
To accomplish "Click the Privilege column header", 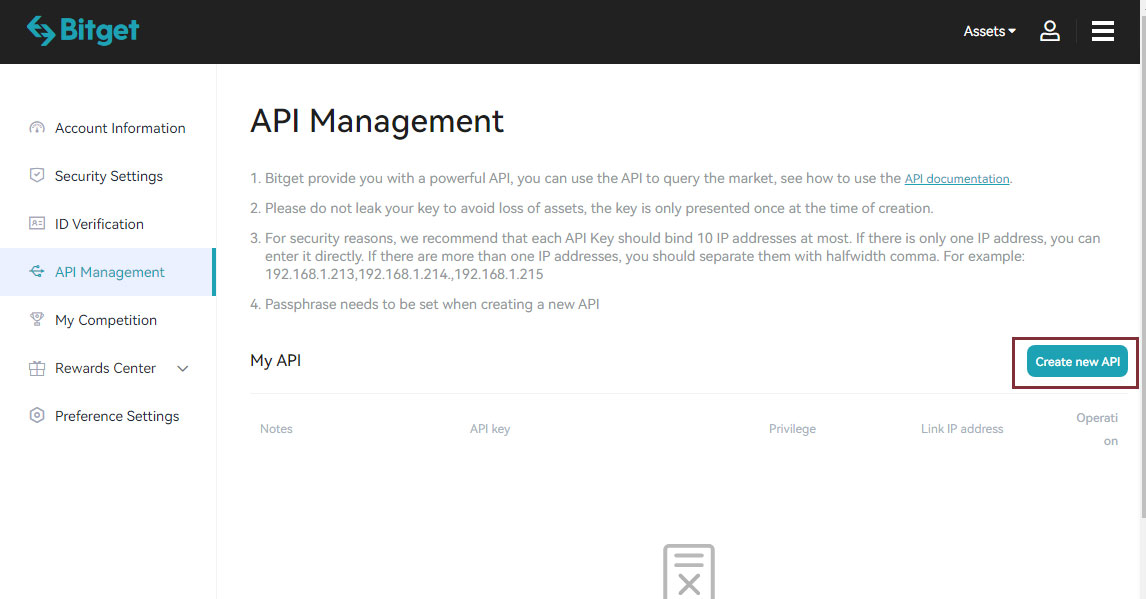I will click(792, 429).
